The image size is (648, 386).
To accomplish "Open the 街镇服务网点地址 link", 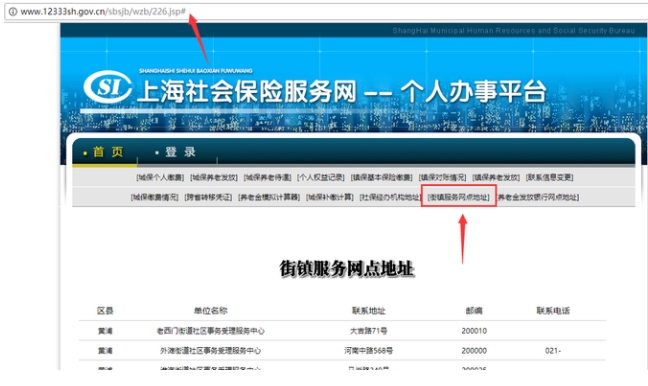I will (458, 197).
